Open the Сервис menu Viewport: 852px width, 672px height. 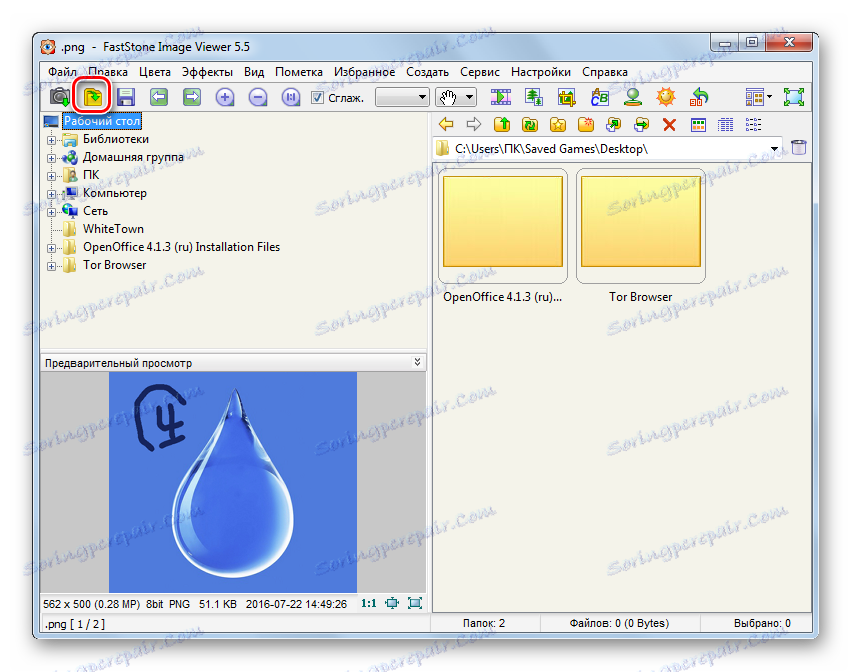tap(480, 72)
